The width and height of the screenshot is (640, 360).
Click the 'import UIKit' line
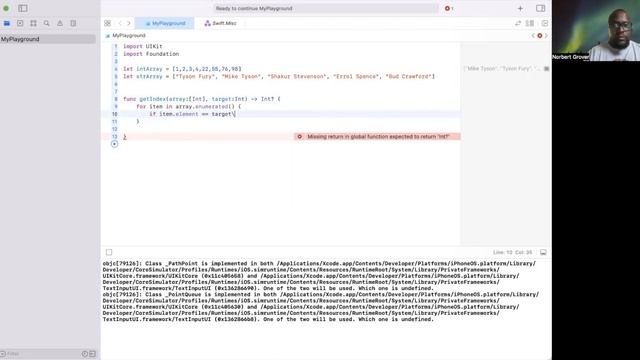(143, 46)
